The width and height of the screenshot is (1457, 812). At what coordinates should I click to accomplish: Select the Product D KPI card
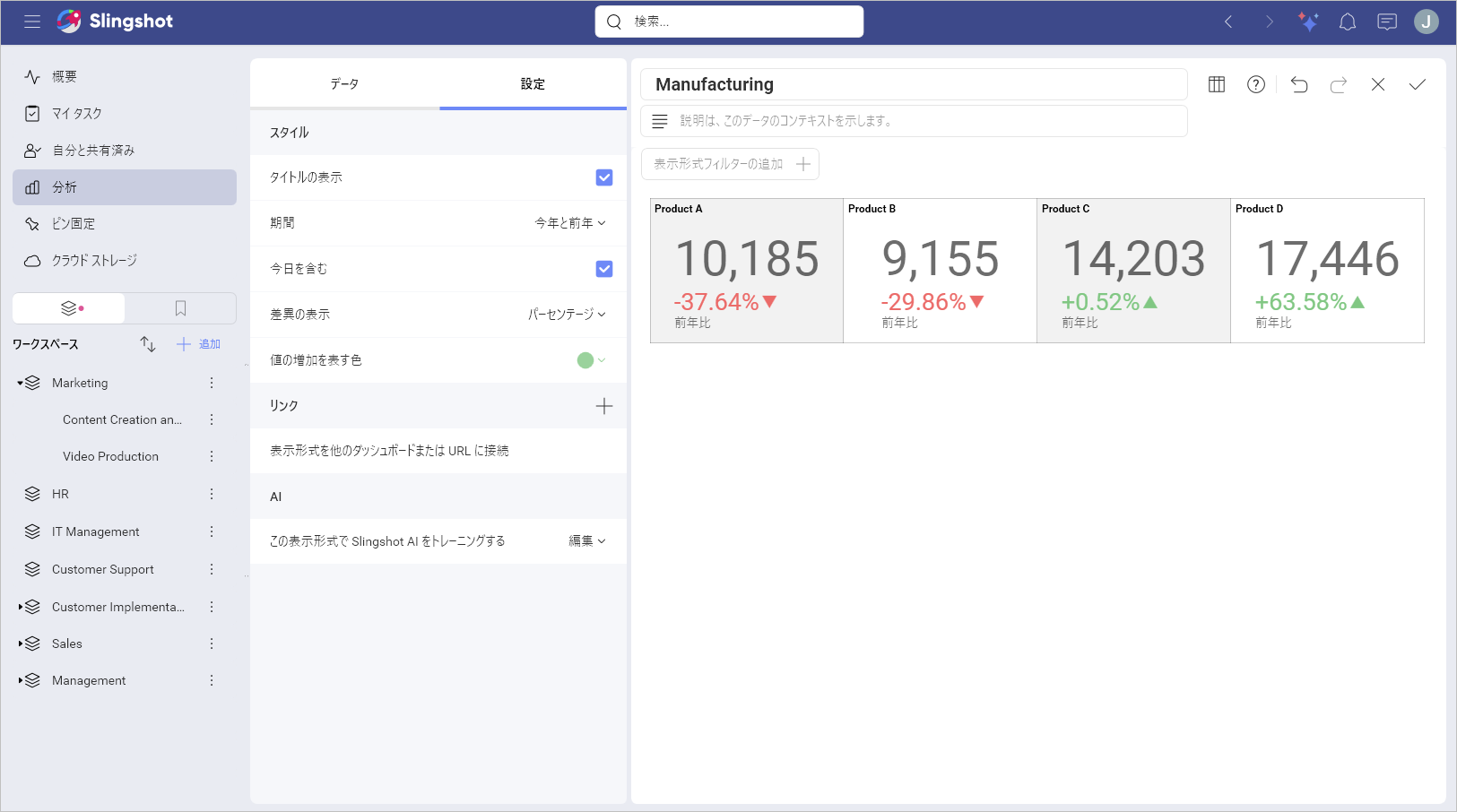click(x=1328, y=271)
